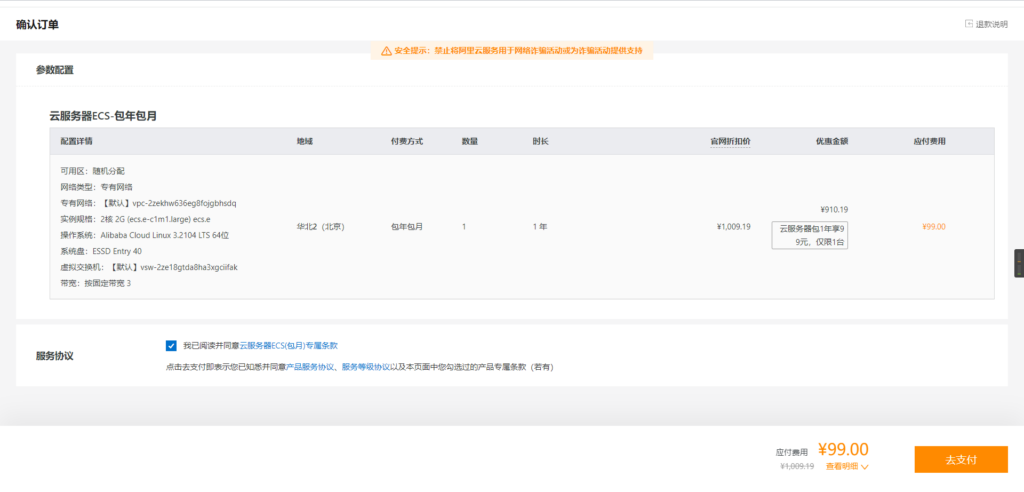Open the 服务等级协议 link
Viewport: 1024px width, 492px height.
(x=366, y=367)
